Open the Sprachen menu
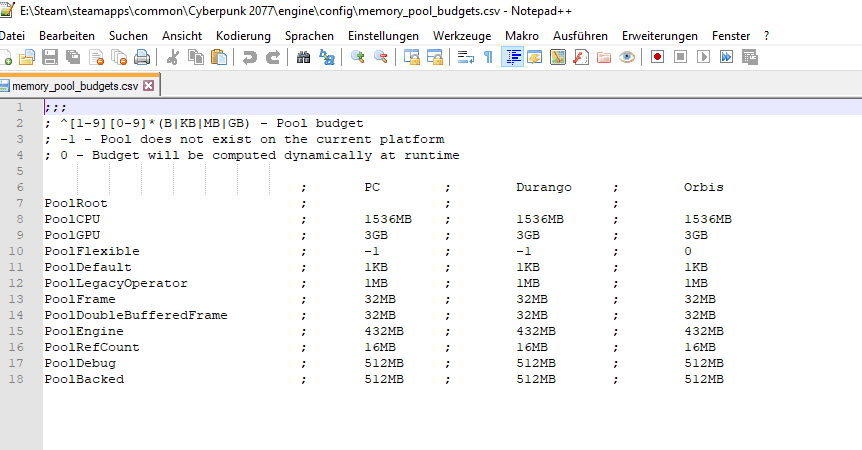862x450 pixels. pos(309,36)
